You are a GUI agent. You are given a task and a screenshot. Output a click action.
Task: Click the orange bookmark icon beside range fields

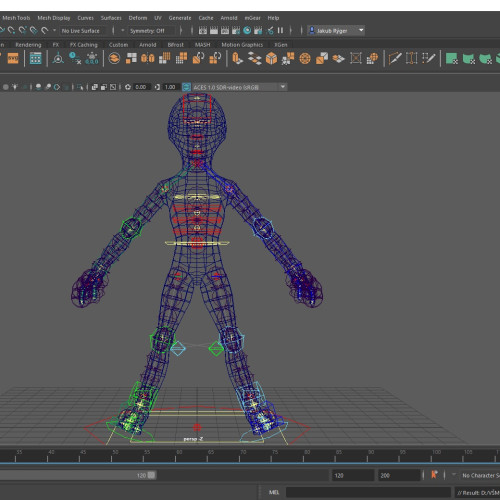(434, 475)
